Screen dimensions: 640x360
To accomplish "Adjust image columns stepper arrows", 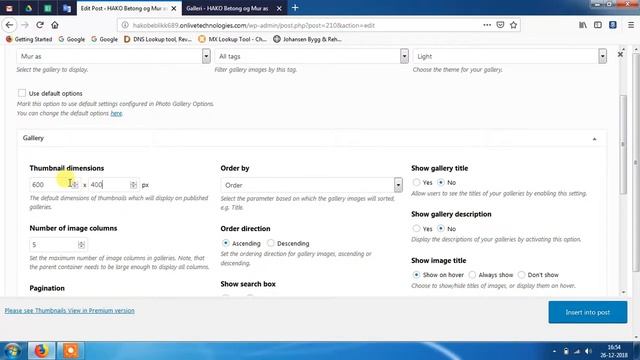I will pos(81,244).
